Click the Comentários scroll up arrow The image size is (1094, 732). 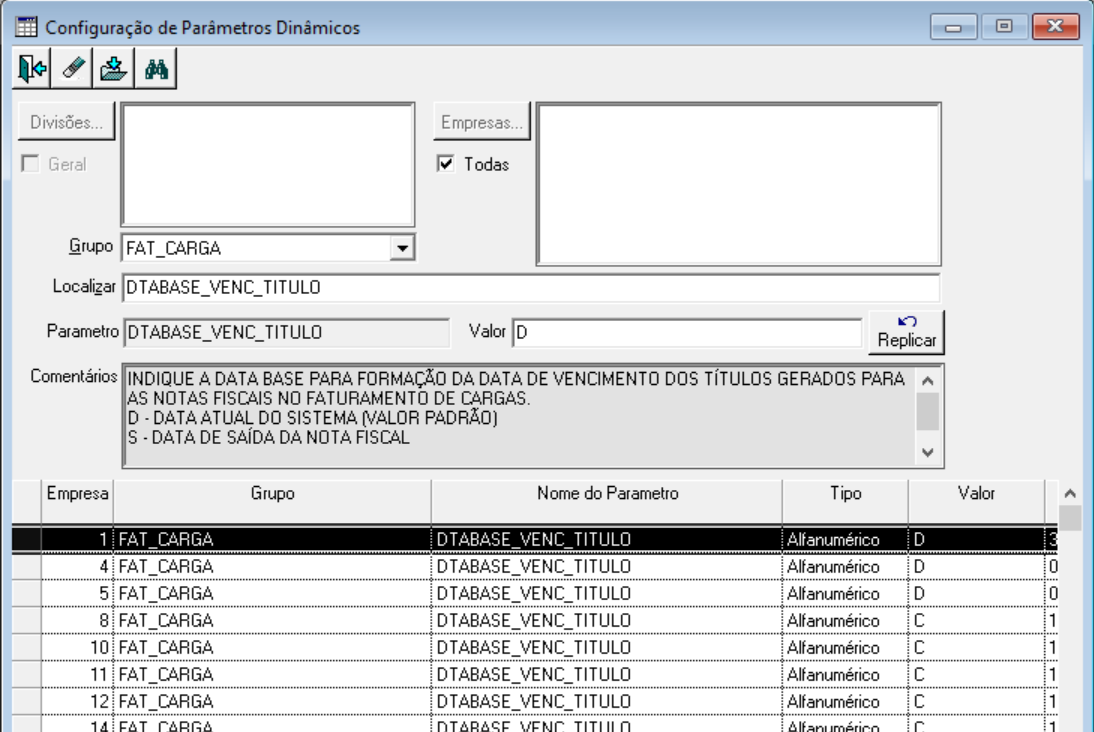point(927,381)
